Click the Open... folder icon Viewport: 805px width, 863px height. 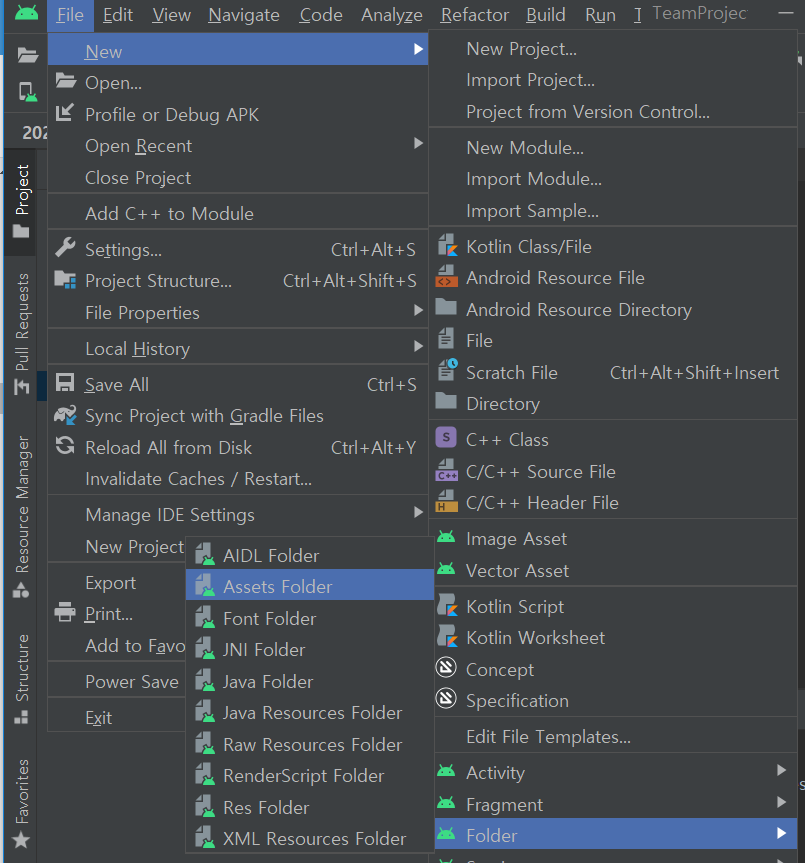point(65,81)
